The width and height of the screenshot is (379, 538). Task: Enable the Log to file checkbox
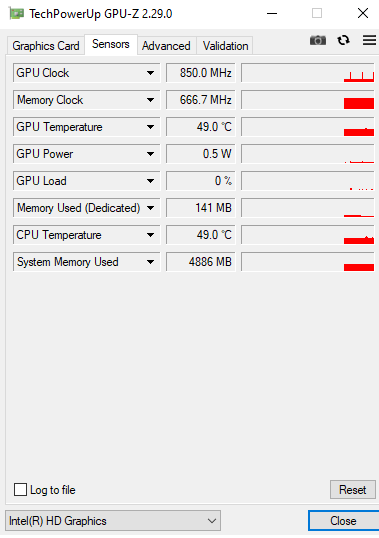pyautogui.click(x=20, y=490)
